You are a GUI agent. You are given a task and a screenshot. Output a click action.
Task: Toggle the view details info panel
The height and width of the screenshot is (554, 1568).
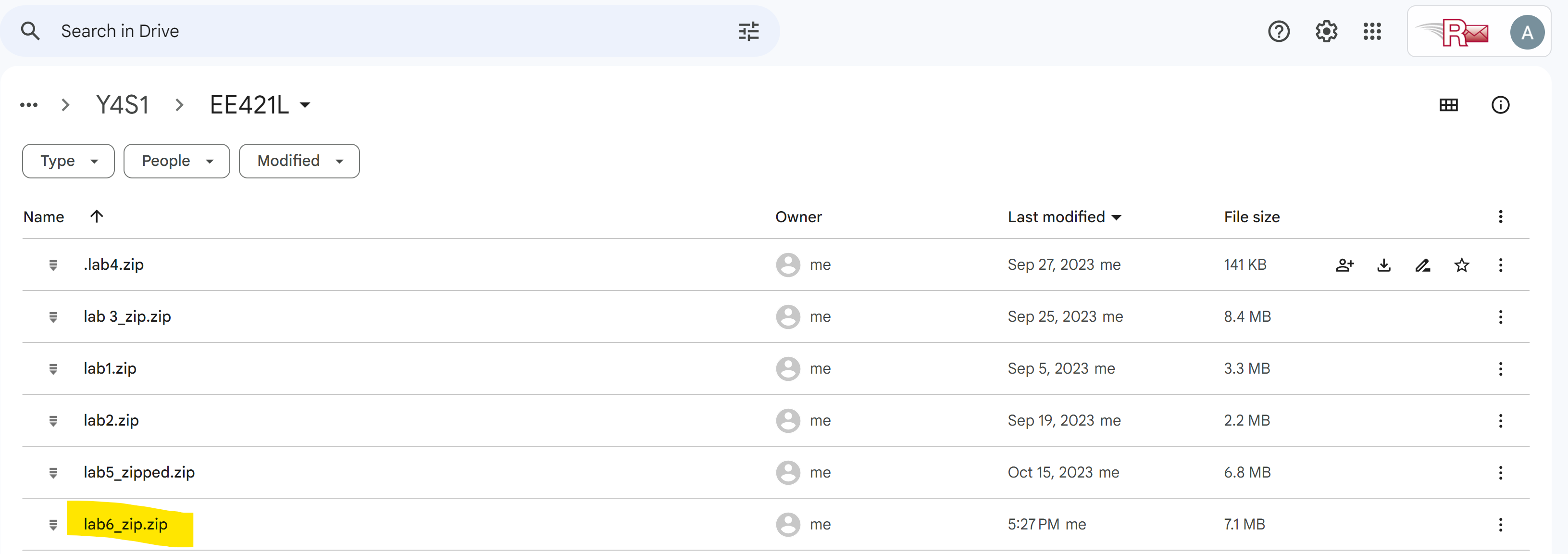tap(1500, 105)
